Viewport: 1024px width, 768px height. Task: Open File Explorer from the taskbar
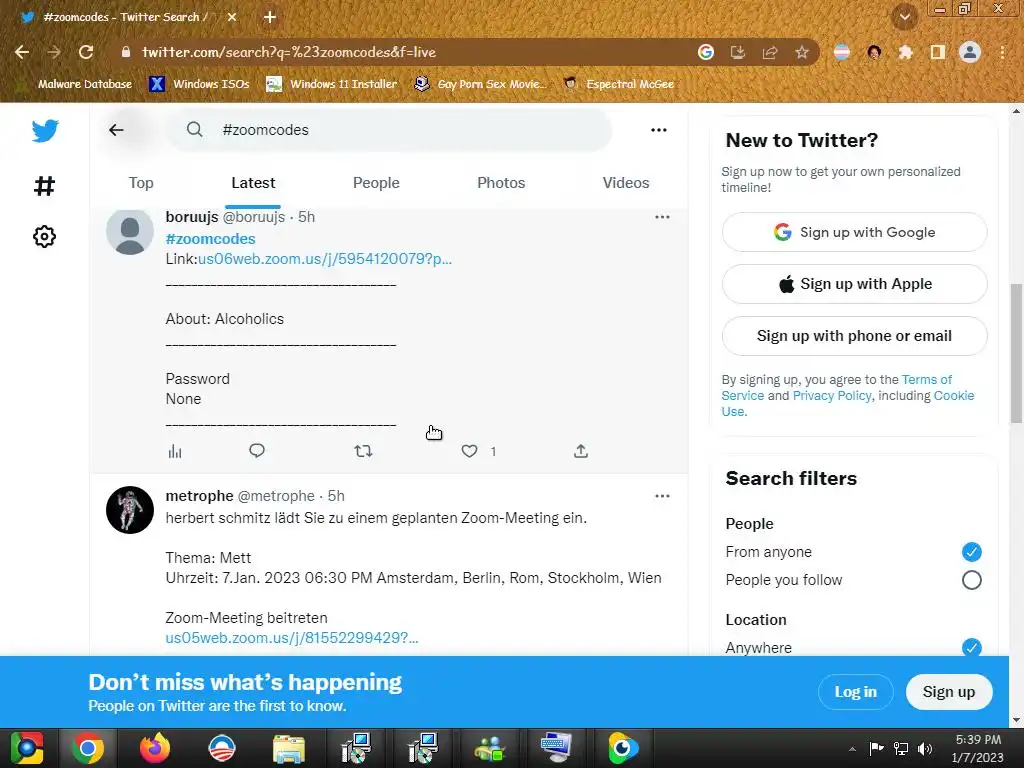[289, 748]
